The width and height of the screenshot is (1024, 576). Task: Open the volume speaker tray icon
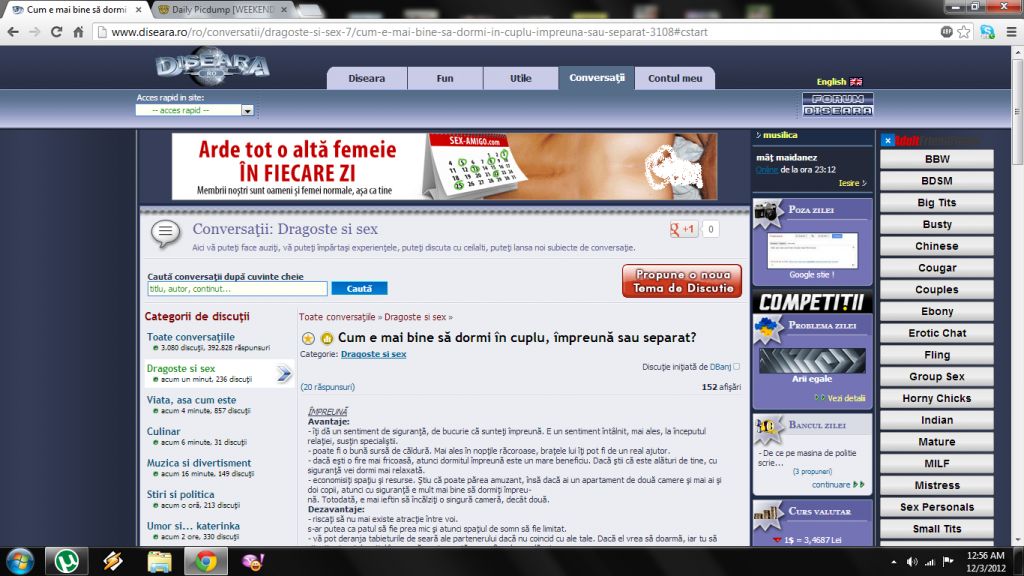(x=912, y=562)
